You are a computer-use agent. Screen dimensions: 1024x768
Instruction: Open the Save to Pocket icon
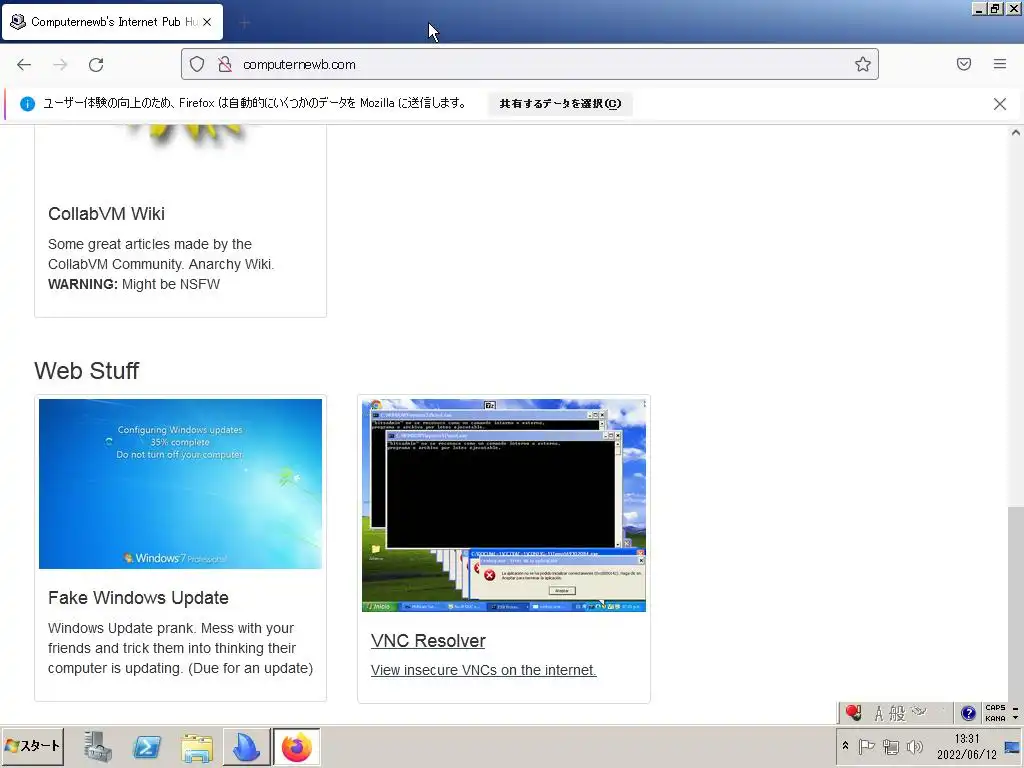(964, 64)
